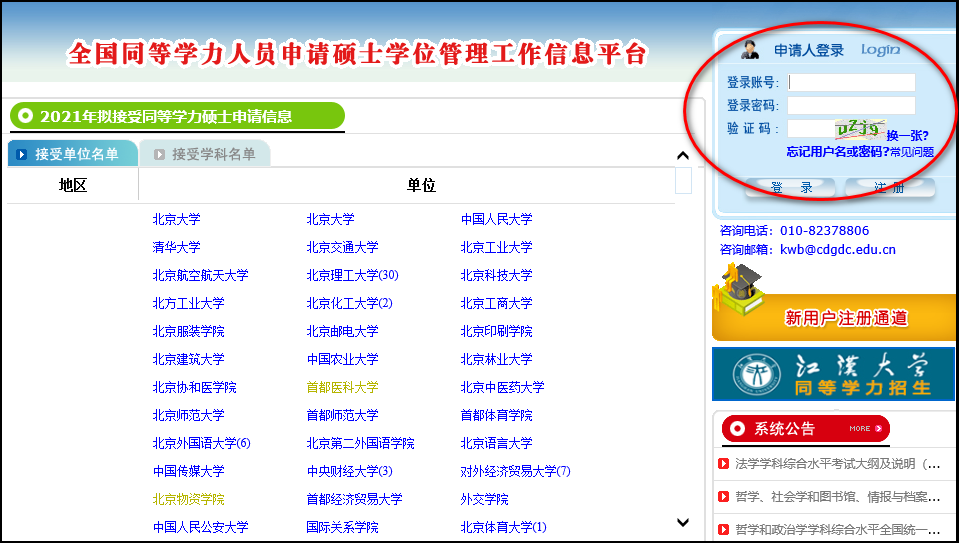Image resolution: width=959 pixels, height=543 pixels.
Task: Open the 中国农业大学 link
Action: pyautogui.click(x=342, y=359)
